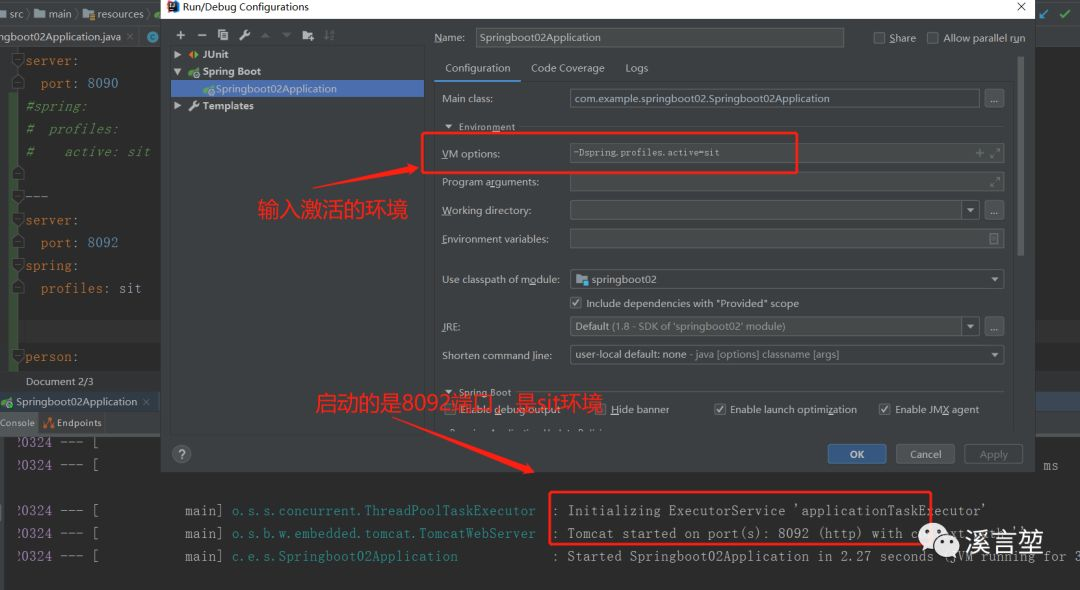Viewport: 1080px width, 590px height.
Task: Copy the configuration using the duplicate icon
Action: [x=222, y=35]
